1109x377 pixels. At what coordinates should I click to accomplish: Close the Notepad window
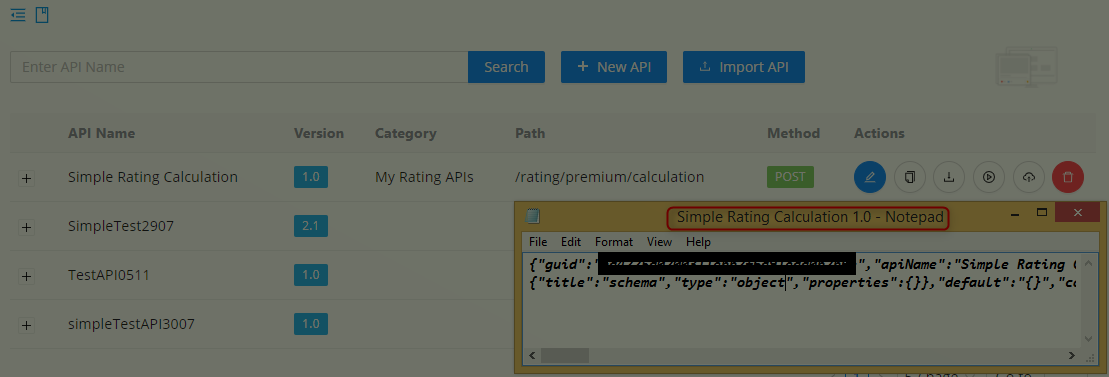point(1077,212)
